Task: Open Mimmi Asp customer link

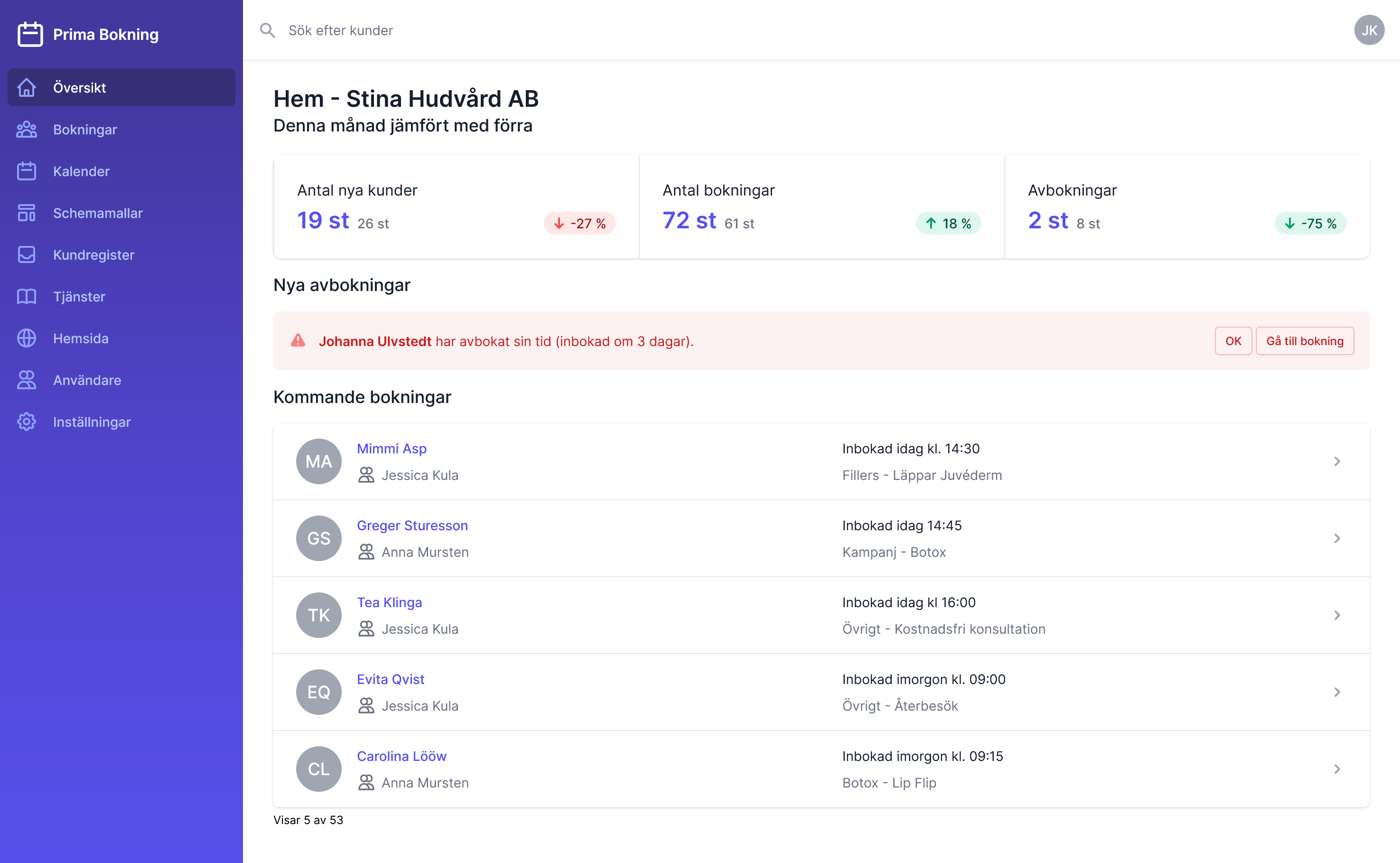Action: 392,449
